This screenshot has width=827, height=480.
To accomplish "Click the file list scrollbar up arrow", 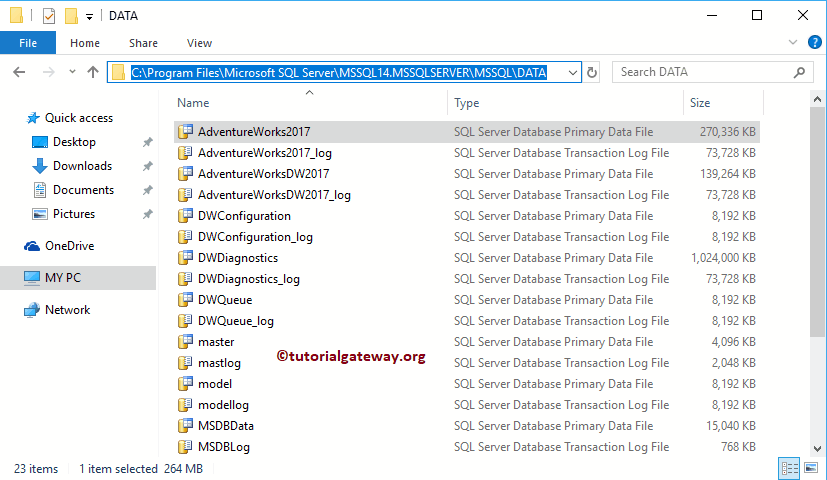I will coord(817,99).
